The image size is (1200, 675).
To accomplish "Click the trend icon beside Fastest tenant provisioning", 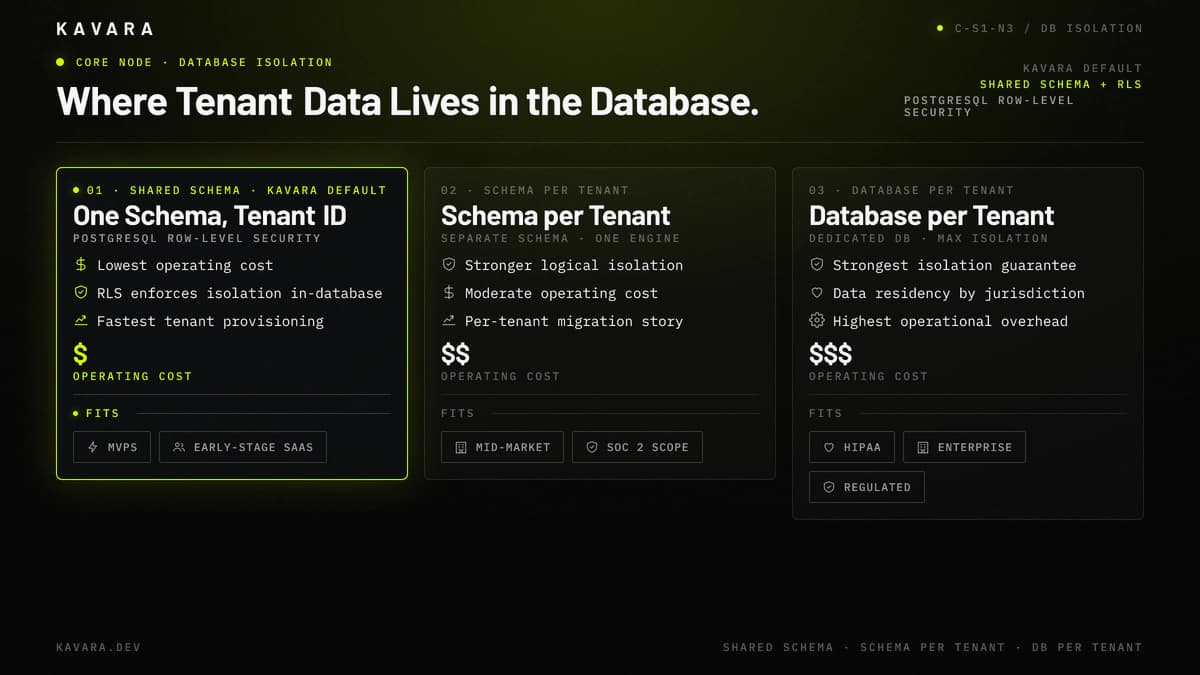I will 81,321.
